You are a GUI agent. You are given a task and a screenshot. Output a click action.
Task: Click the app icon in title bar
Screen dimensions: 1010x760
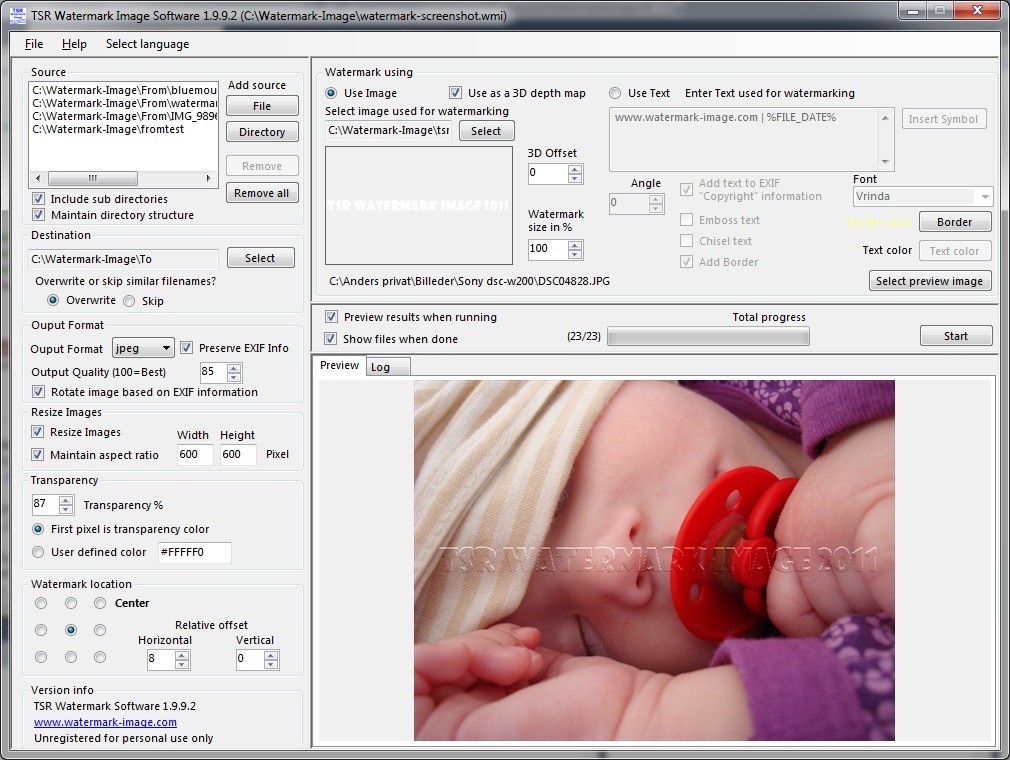[x=18, y=15]
